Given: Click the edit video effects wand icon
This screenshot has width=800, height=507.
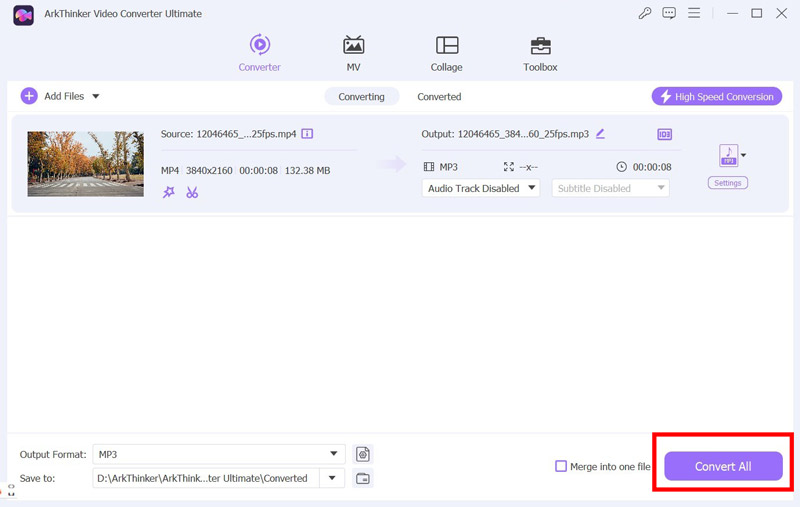Looking at the screenshot, I should tap(168, 192).
